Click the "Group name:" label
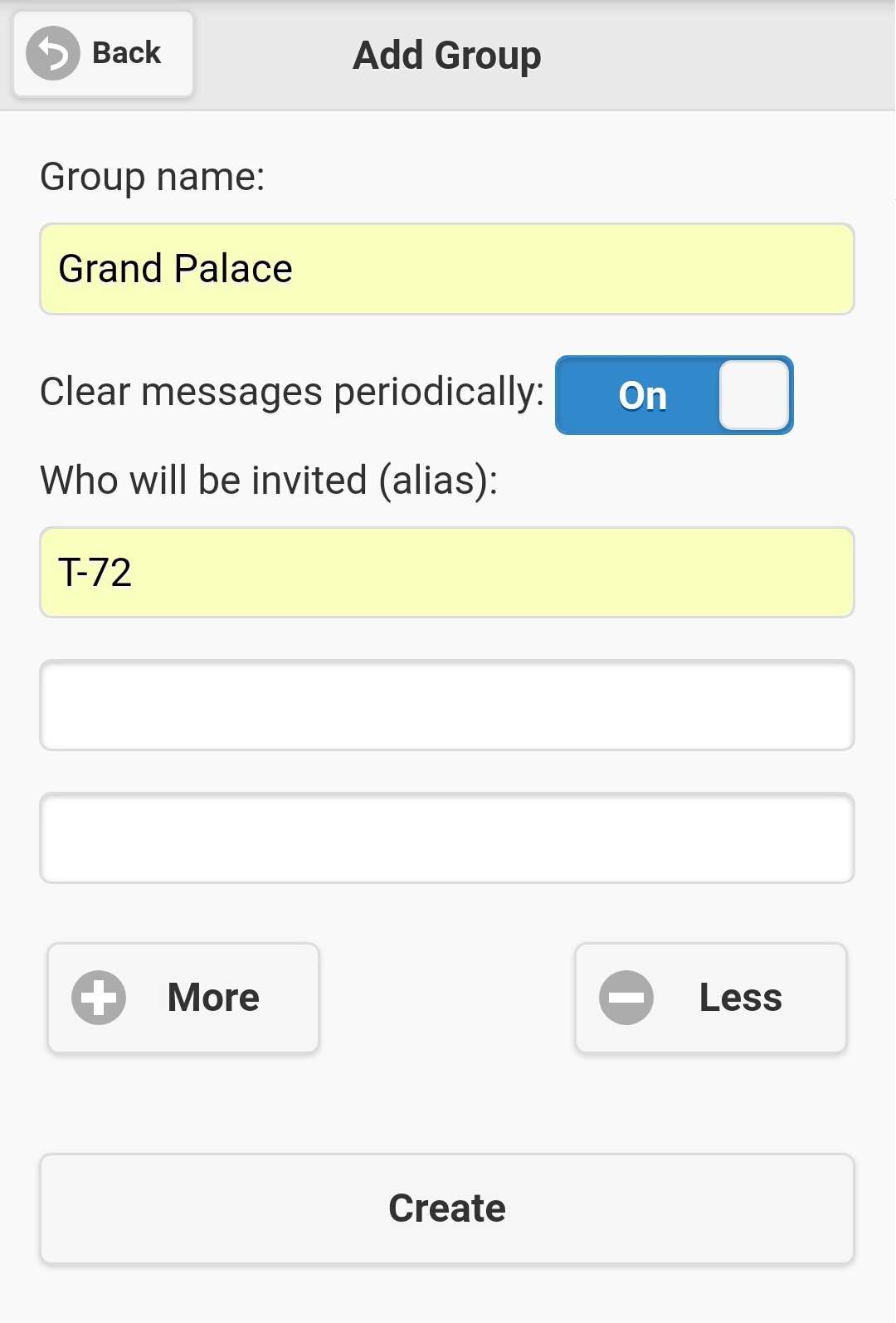 point(153,177)
